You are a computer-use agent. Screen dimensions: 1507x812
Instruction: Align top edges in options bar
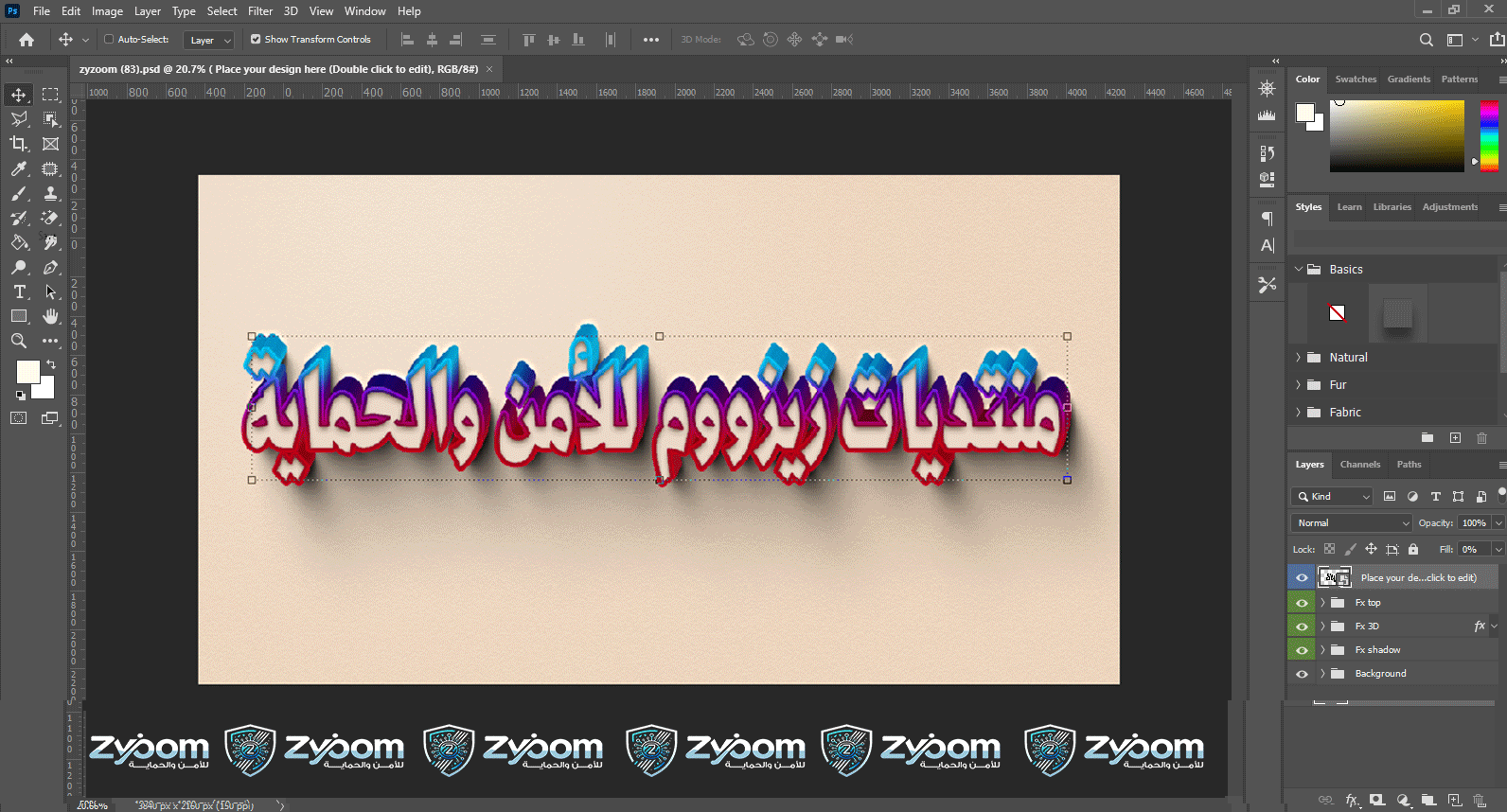click(x=529, y=40)
